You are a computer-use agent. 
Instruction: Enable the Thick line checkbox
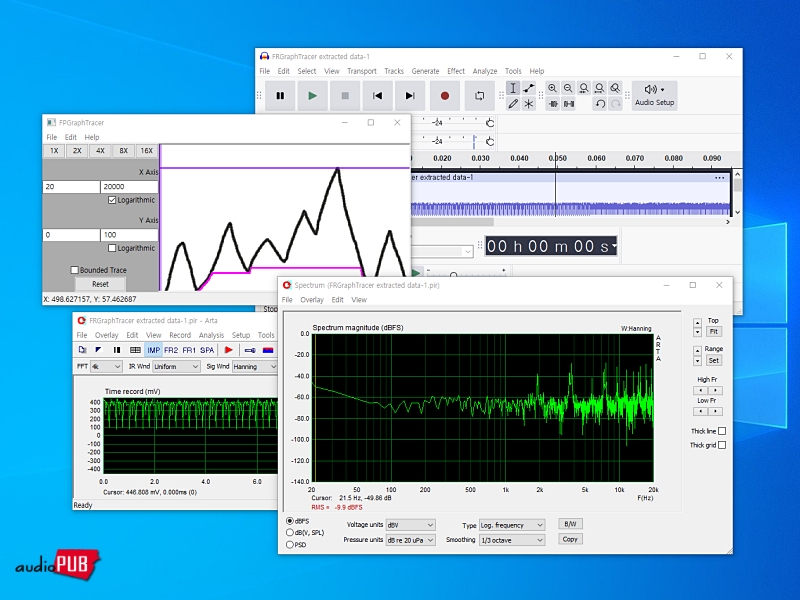(722, 431)
